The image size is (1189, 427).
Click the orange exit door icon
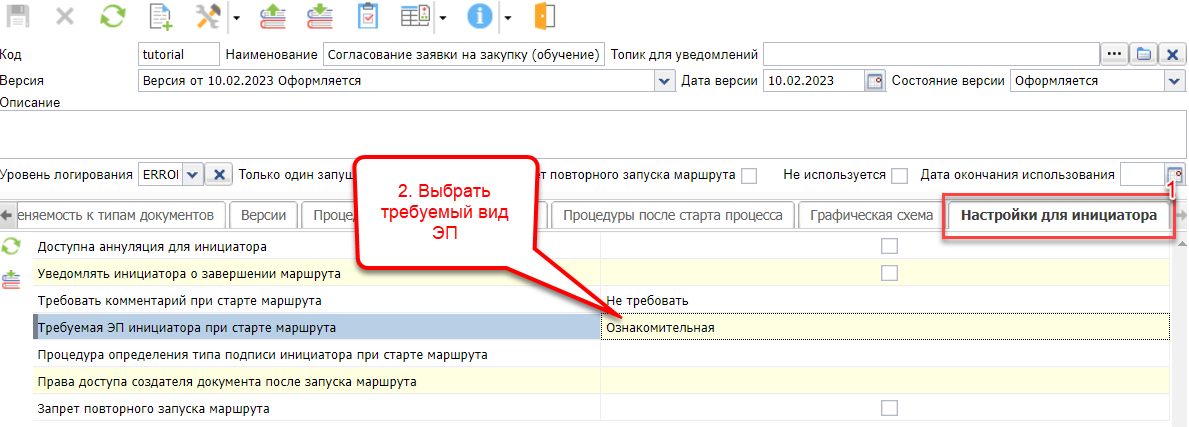(545, 17)
